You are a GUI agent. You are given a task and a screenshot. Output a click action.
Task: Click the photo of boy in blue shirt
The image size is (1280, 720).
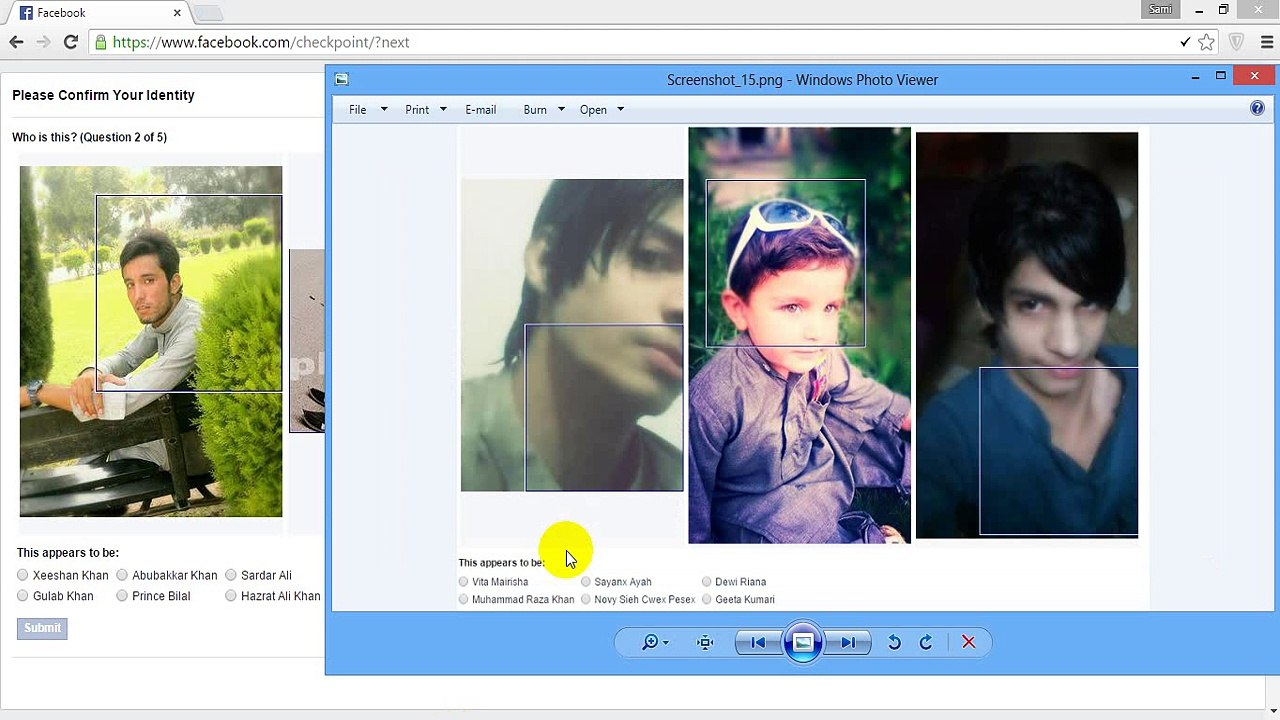(1027, 335)
